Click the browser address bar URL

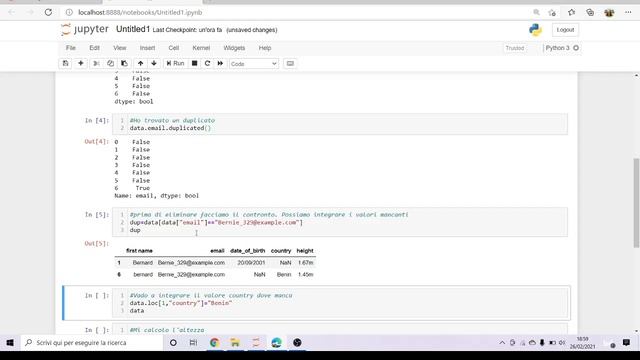point(140,12)
